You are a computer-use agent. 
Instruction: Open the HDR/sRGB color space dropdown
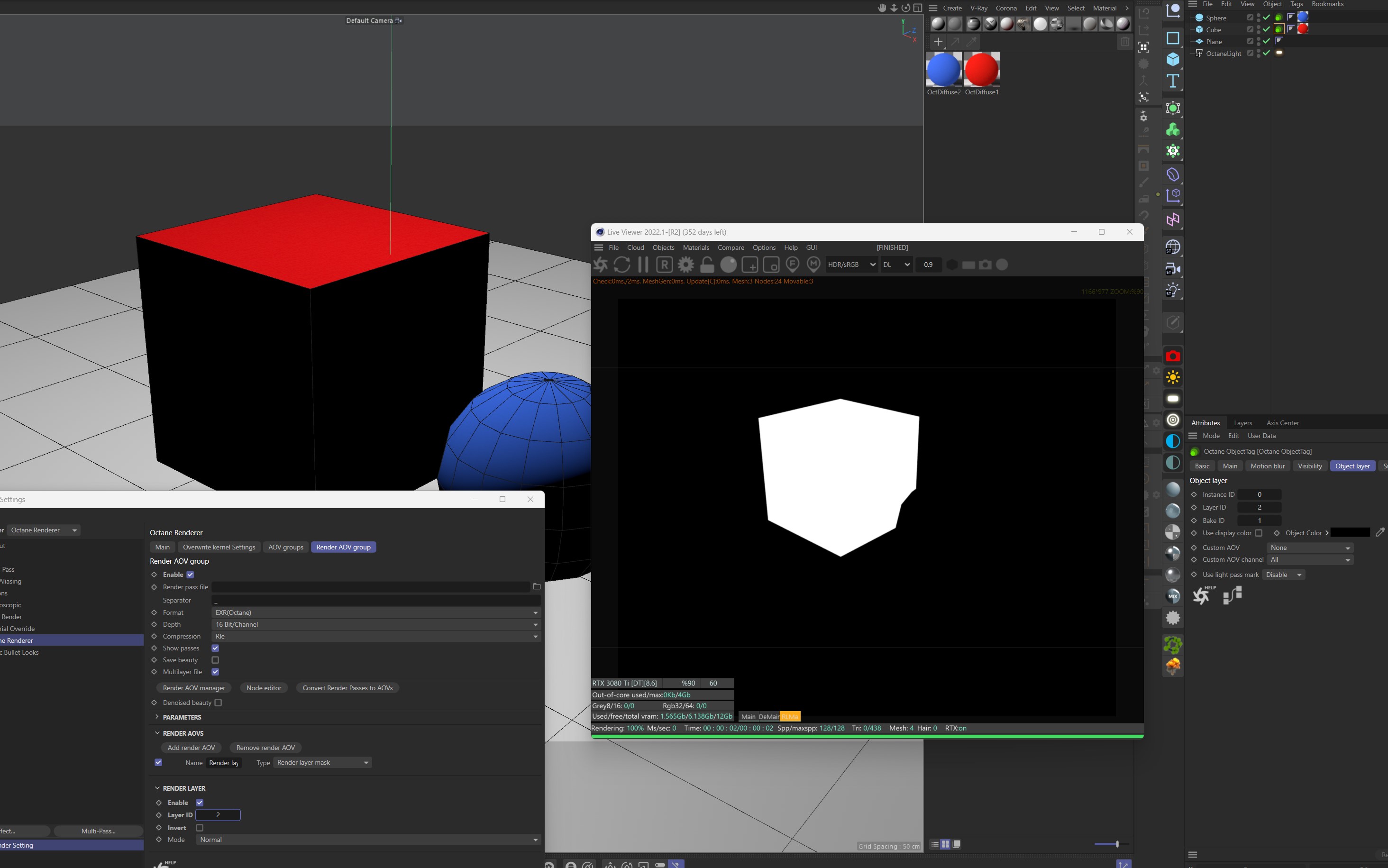pos(851,265)
